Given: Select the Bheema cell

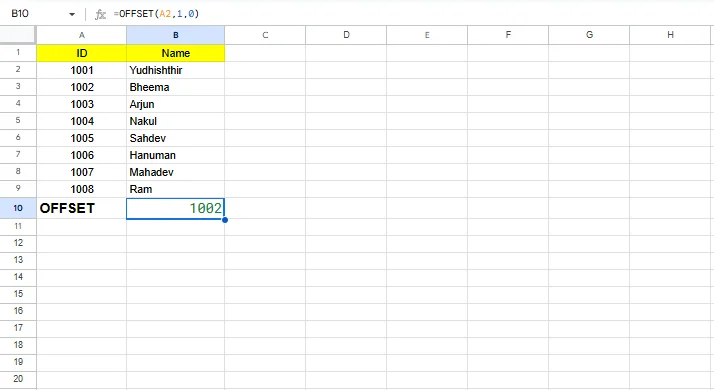Looking at the screenshot, I should point(175,87).
